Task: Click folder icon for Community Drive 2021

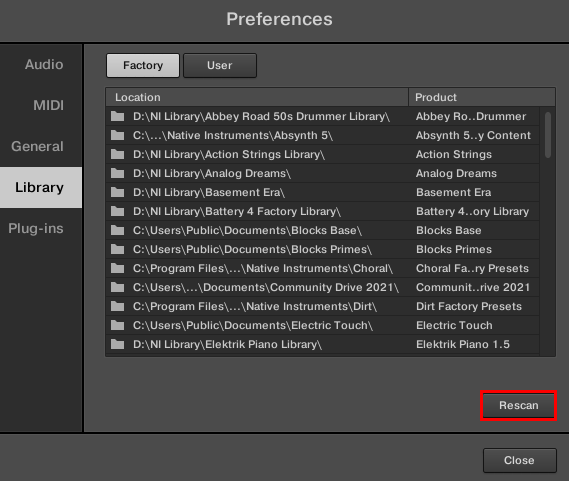Action: [117, 287]
